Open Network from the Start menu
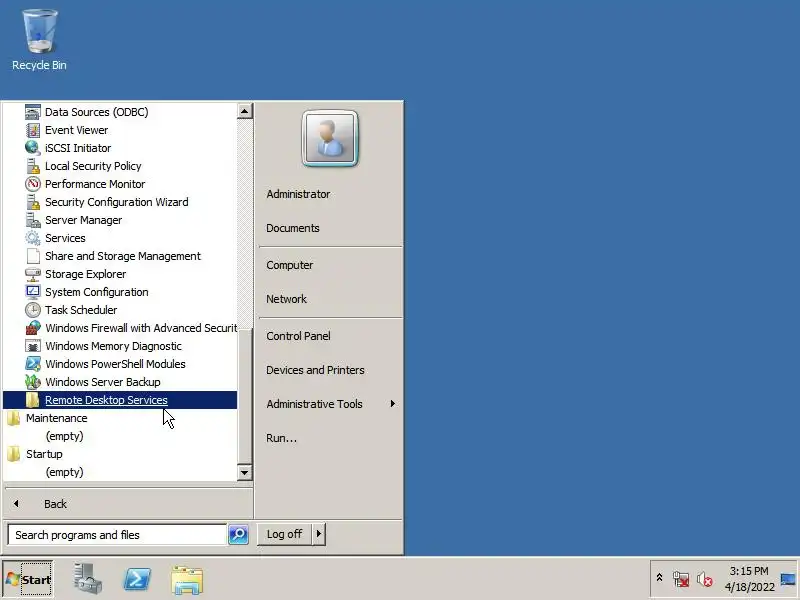Image resolution: width=800 pixels, height=600 pixels. click(x=286, y=299)
